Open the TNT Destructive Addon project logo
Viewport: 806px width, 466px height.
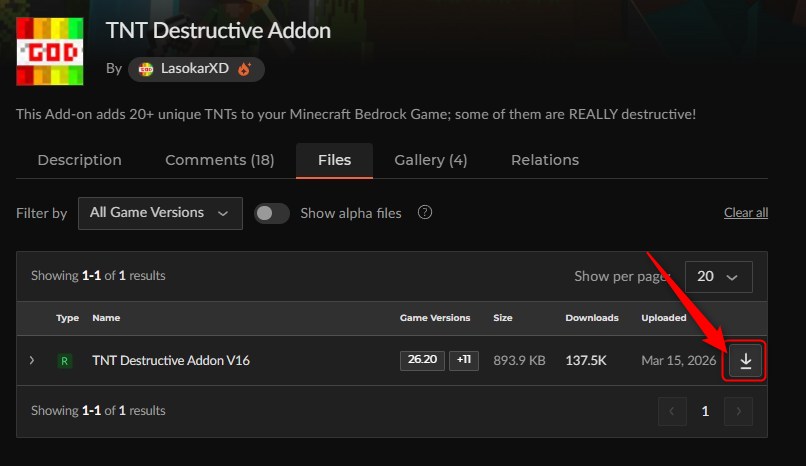(x=50, y=51)
